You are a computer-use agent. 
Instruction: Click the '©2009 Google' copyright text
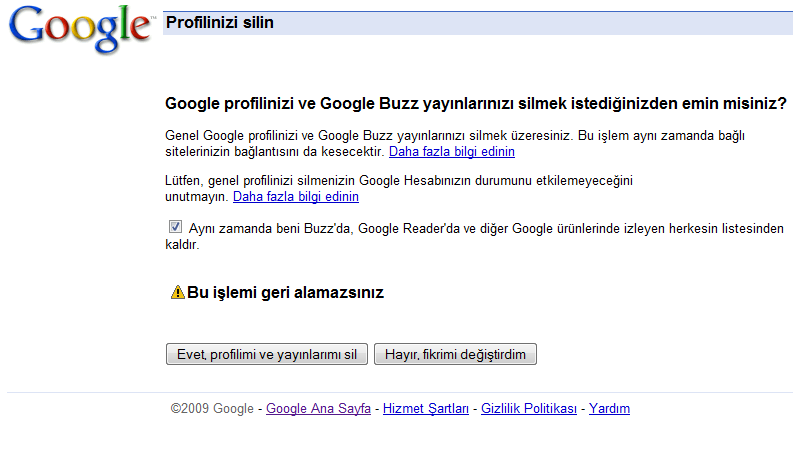212,409
